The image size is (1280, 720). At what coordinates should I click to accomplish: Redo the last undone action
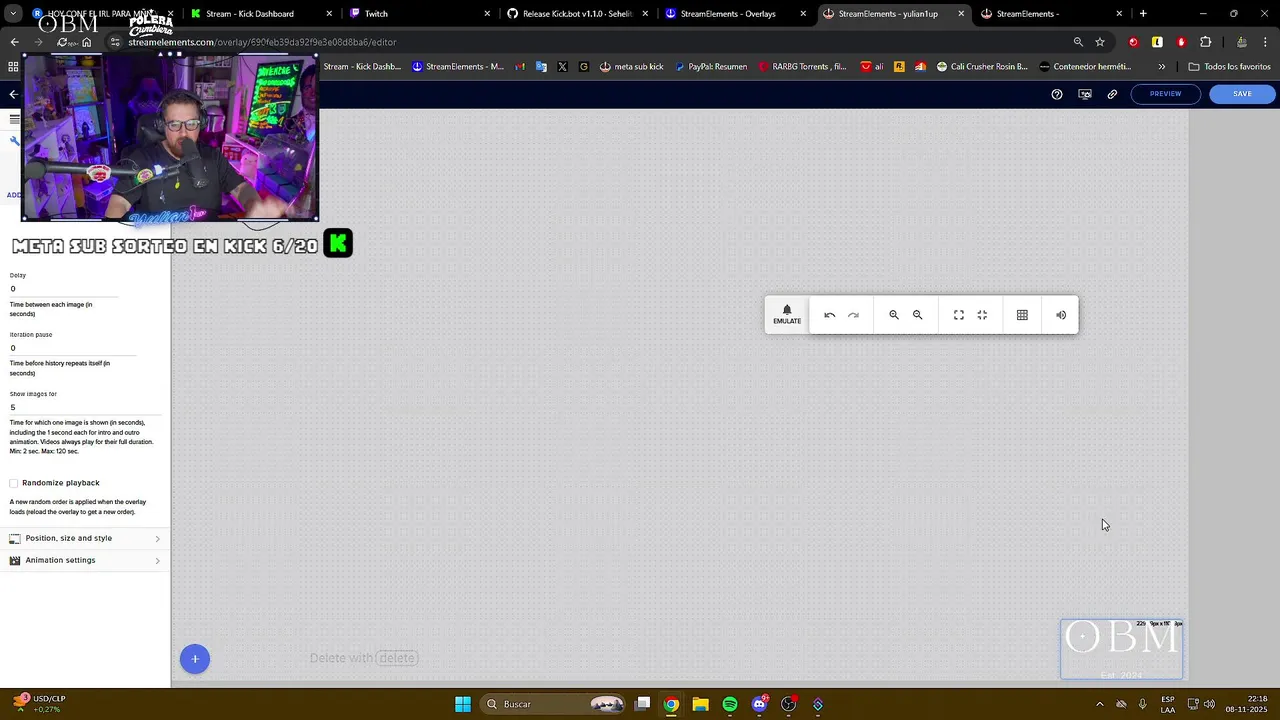853,315
